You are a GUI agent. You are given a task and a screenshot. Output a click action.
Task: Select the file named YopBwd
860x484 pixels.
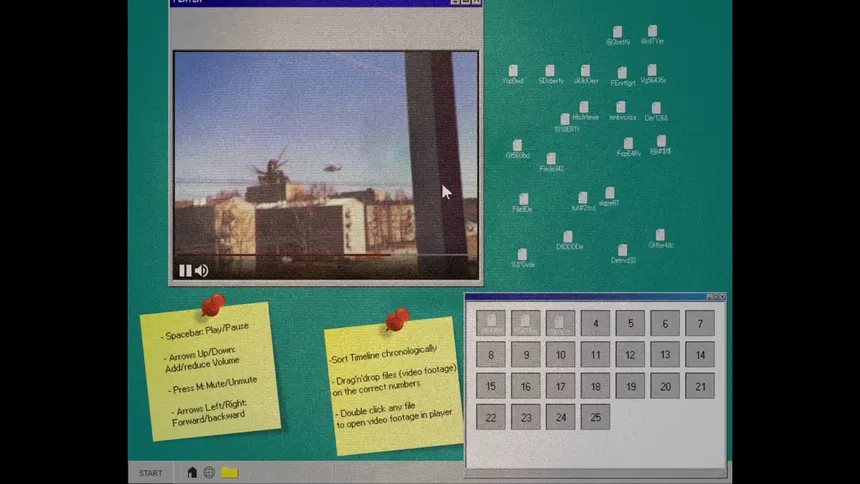[513, 72]
